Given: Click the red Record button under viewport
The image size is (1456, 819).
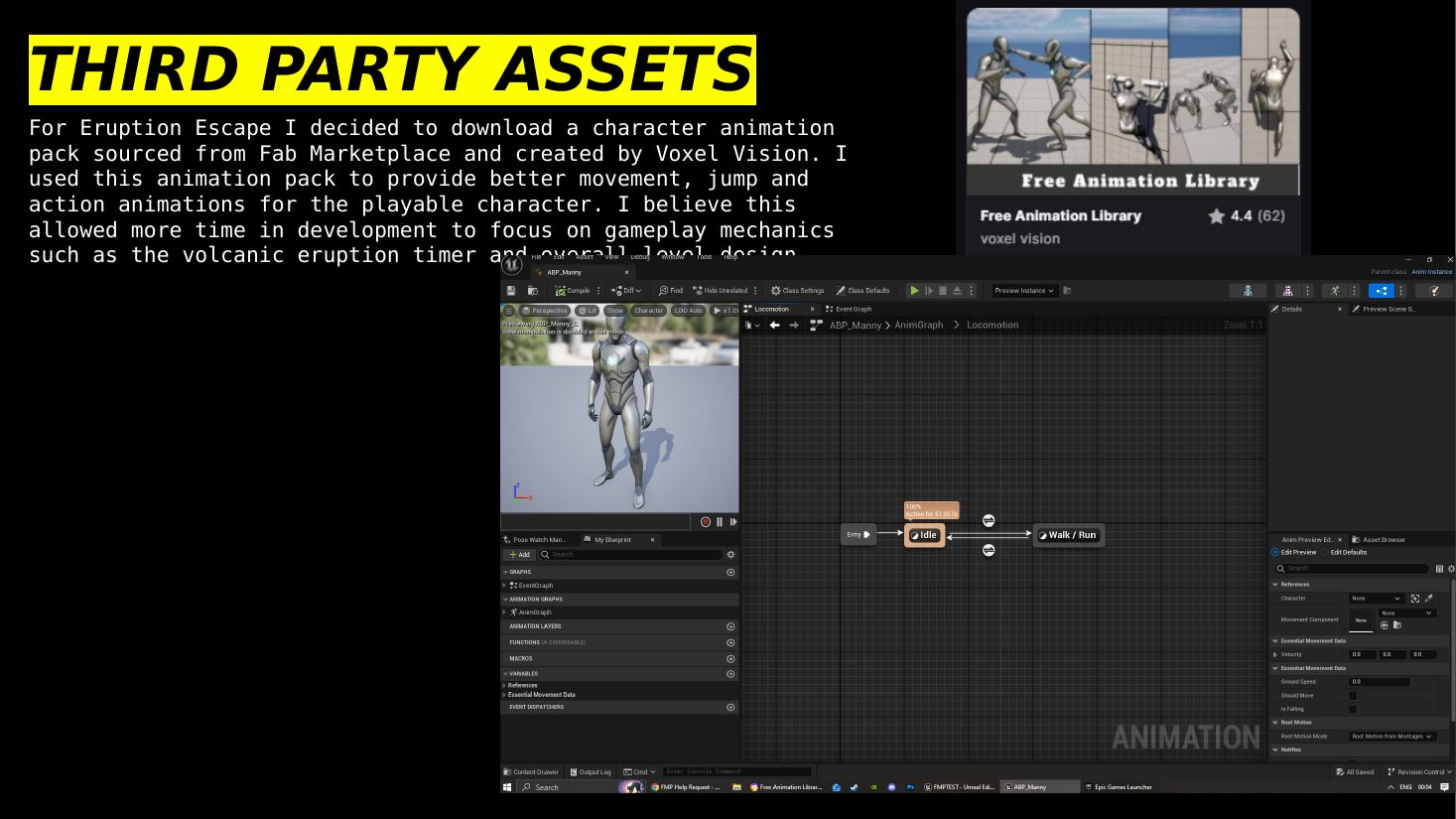Looking at the screenshot, I should tap(706, 522).
